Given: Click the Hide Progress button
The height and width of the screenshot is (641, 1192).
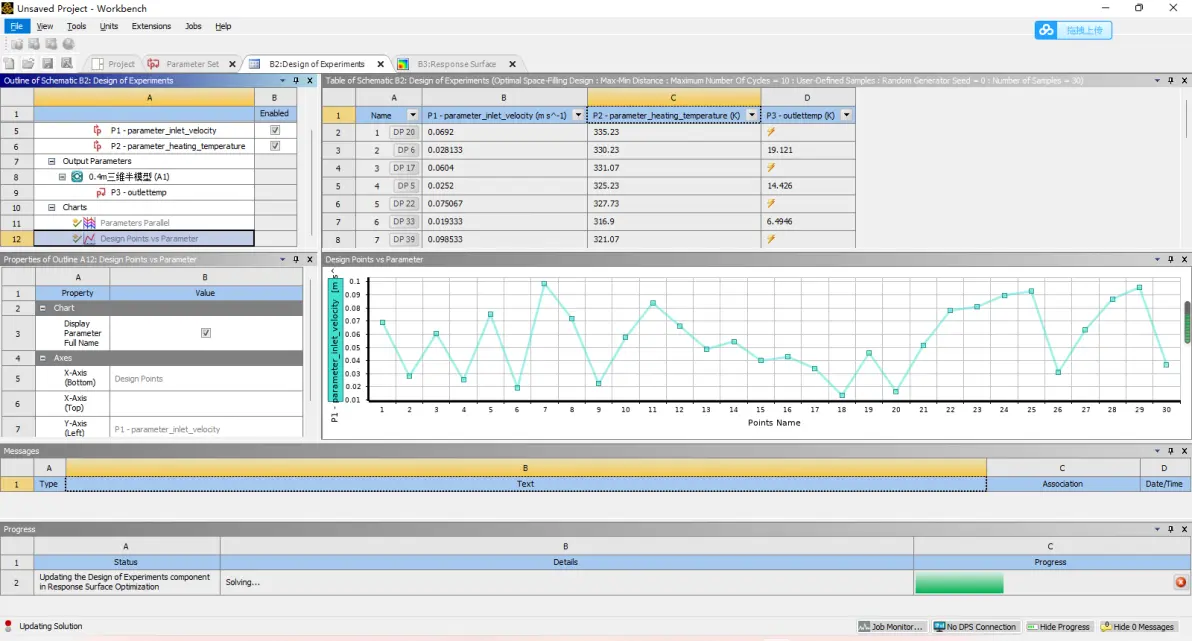Looking at the screenshot, I should coord(1058,627).
